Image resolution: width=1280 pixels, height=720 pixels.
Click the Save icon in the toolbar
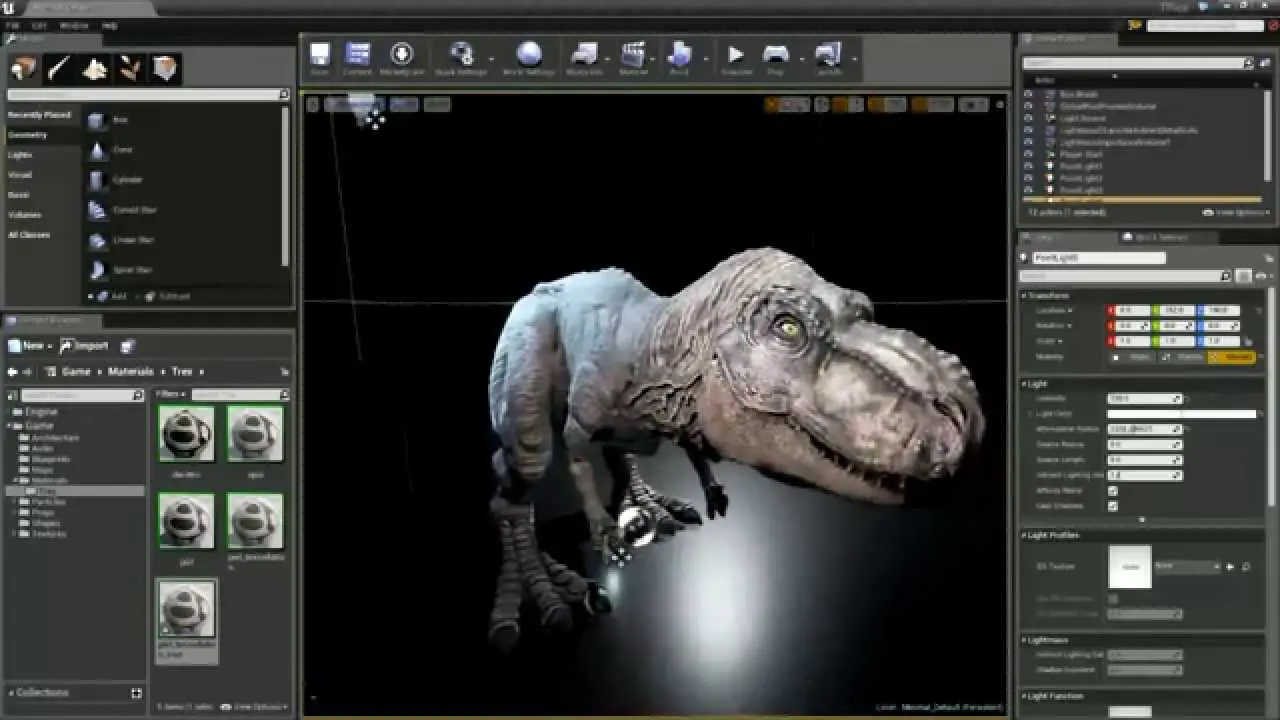tap(319, 55)
